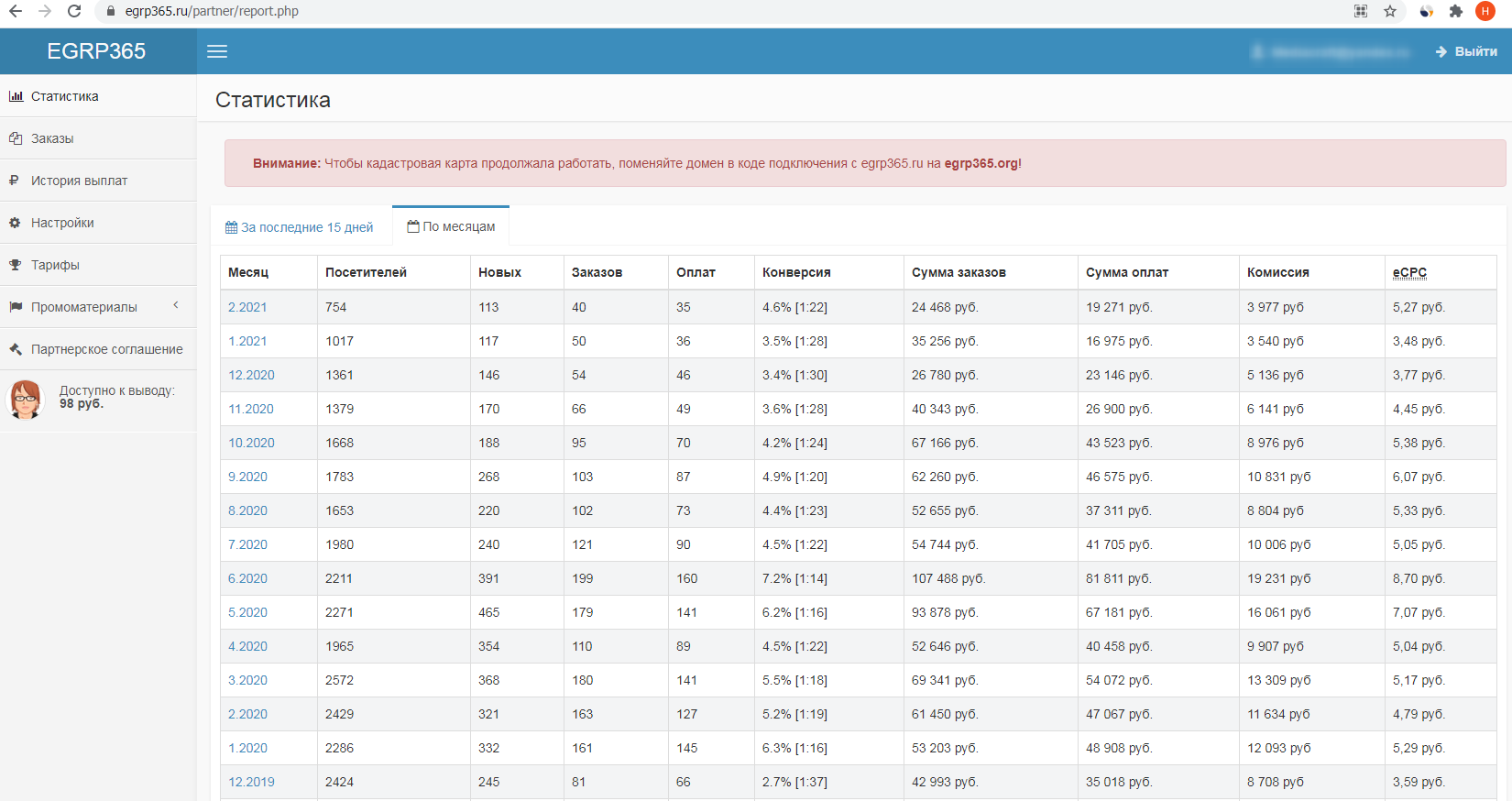Click the QR code icon in address bar
1512x801 pixels.
click(x=1361, y=11)
